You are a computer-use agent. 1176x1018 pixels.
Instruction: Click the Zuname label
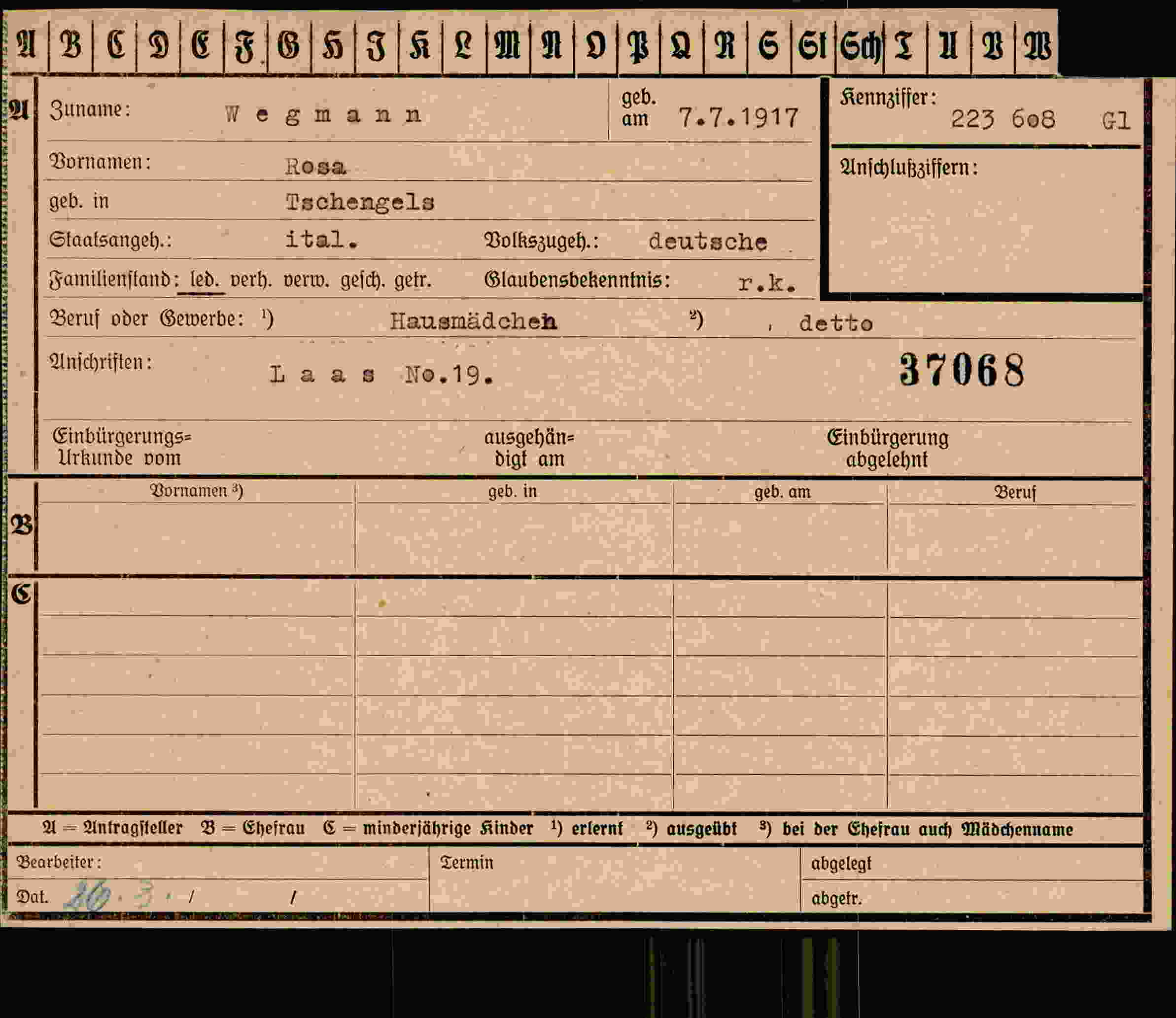(x=90, y=109)
